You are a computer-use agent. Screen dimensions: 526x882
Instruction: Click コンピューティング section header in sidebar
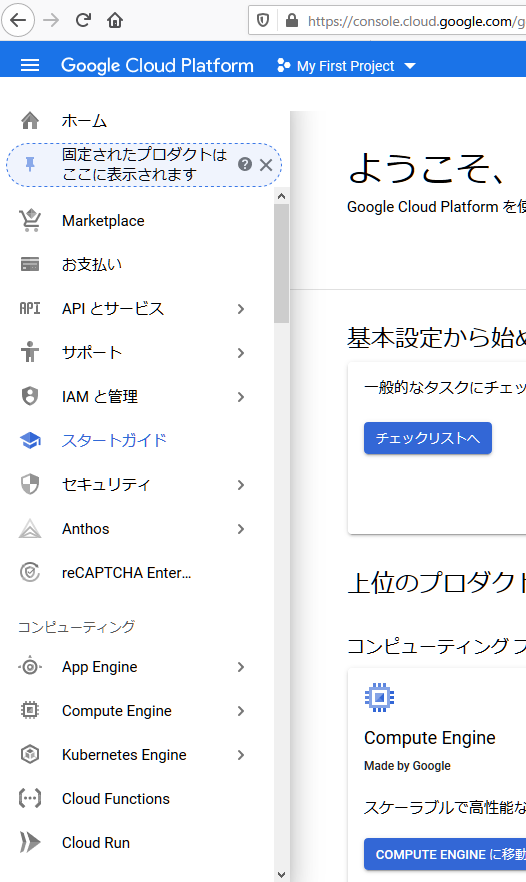77,627
